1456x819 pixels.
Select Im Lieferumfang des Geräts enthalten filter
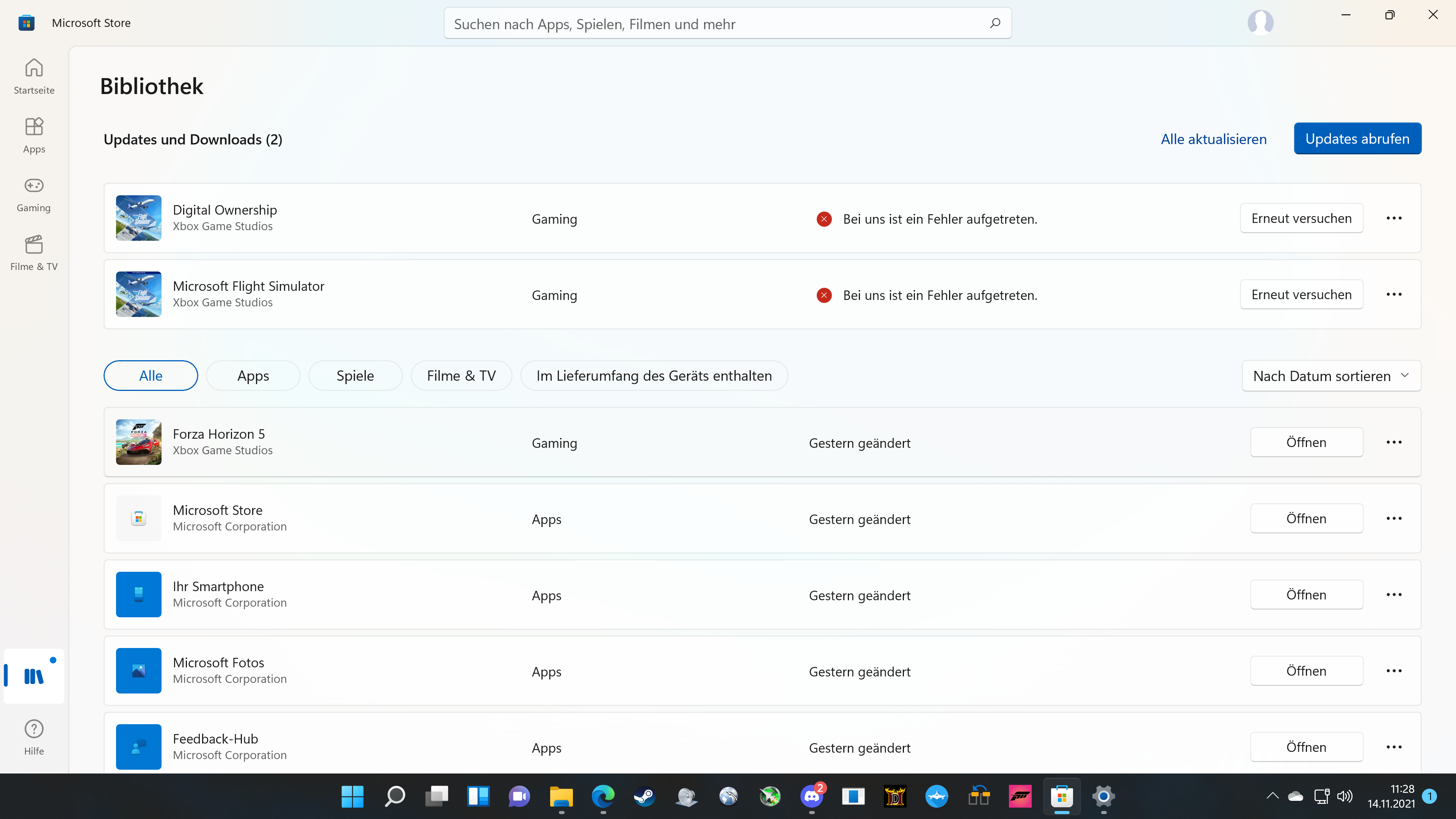tap(654, 376)
